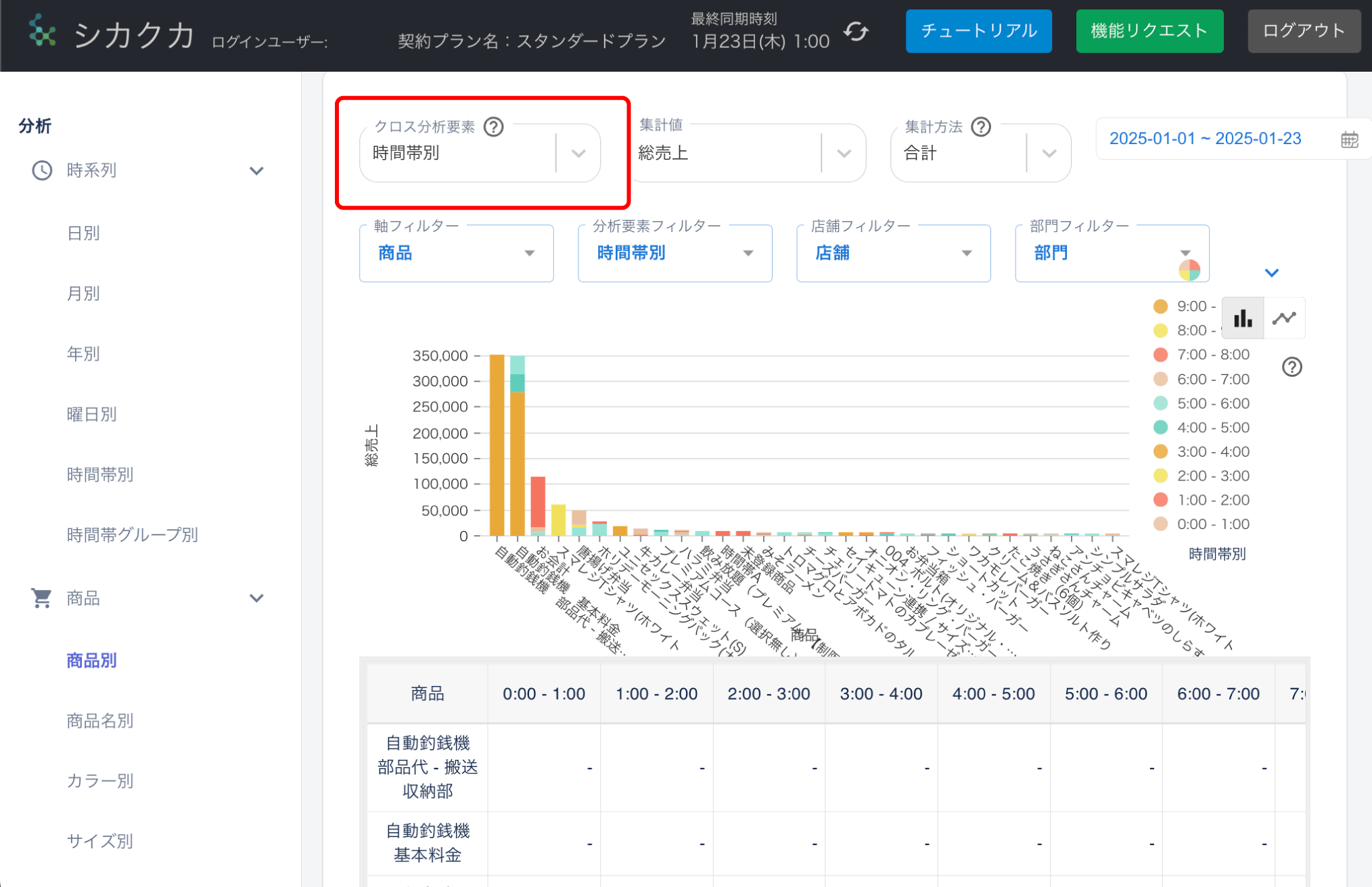This screenshot has width=1372, height=887.
Task: Expand more filters with blue chevron
Action: pyautogui.click(x=1271, y=273)
